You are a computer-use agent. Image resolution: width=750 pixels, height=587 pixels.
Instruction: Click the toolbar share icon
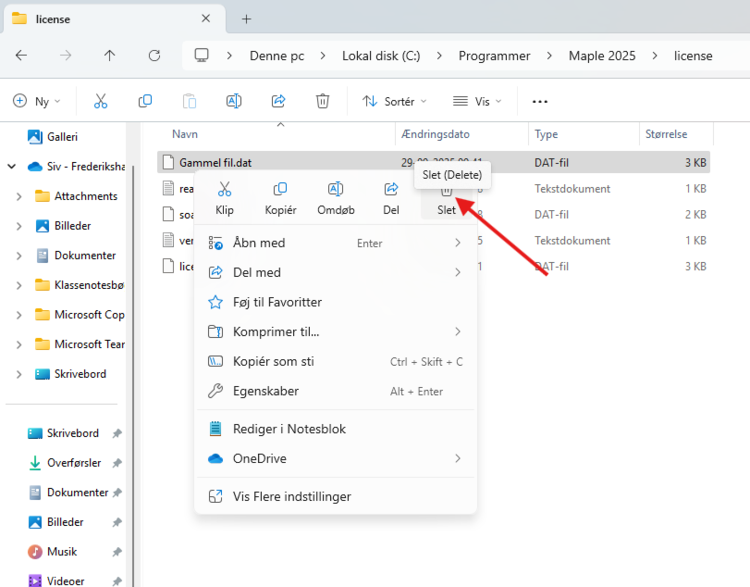pos(278,101)
